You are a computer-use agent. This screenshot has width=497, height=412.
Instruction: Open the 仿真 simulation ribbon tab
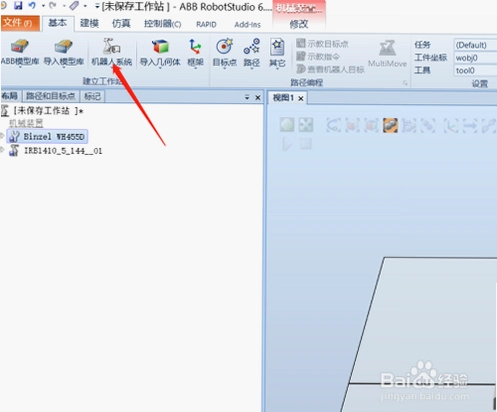point(121,23)
